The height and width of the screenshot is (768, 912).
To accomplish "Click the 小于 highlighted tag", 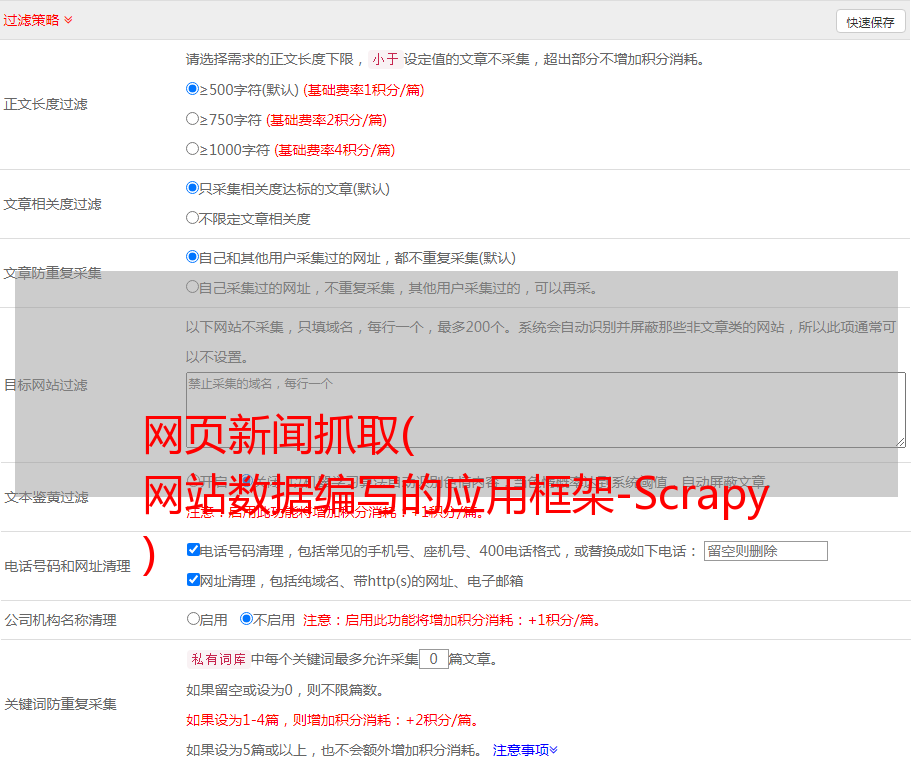I will click(385, 59).
